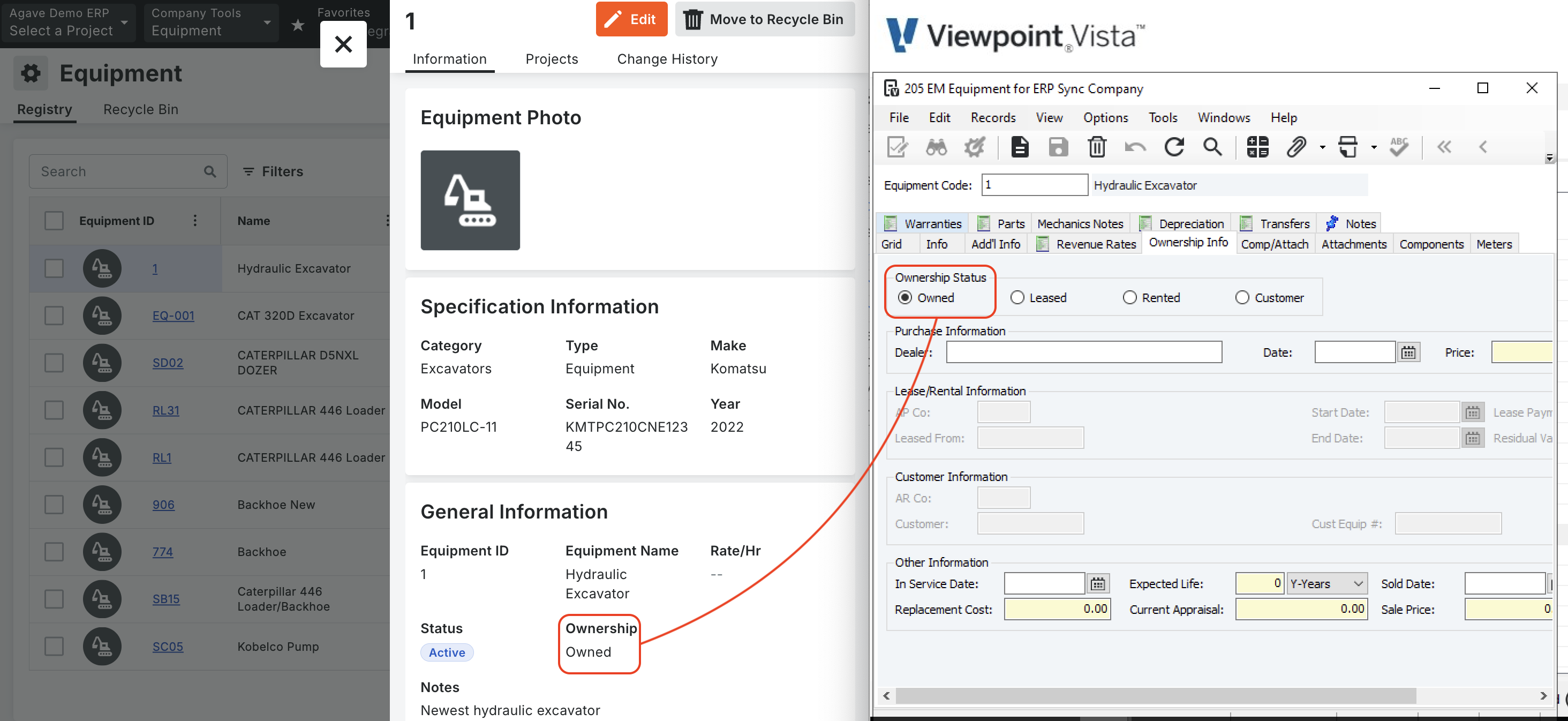Open the Select a Project dropdown
The height and width of the screenshot is (721, 1568).
click(x=68, y=22)
